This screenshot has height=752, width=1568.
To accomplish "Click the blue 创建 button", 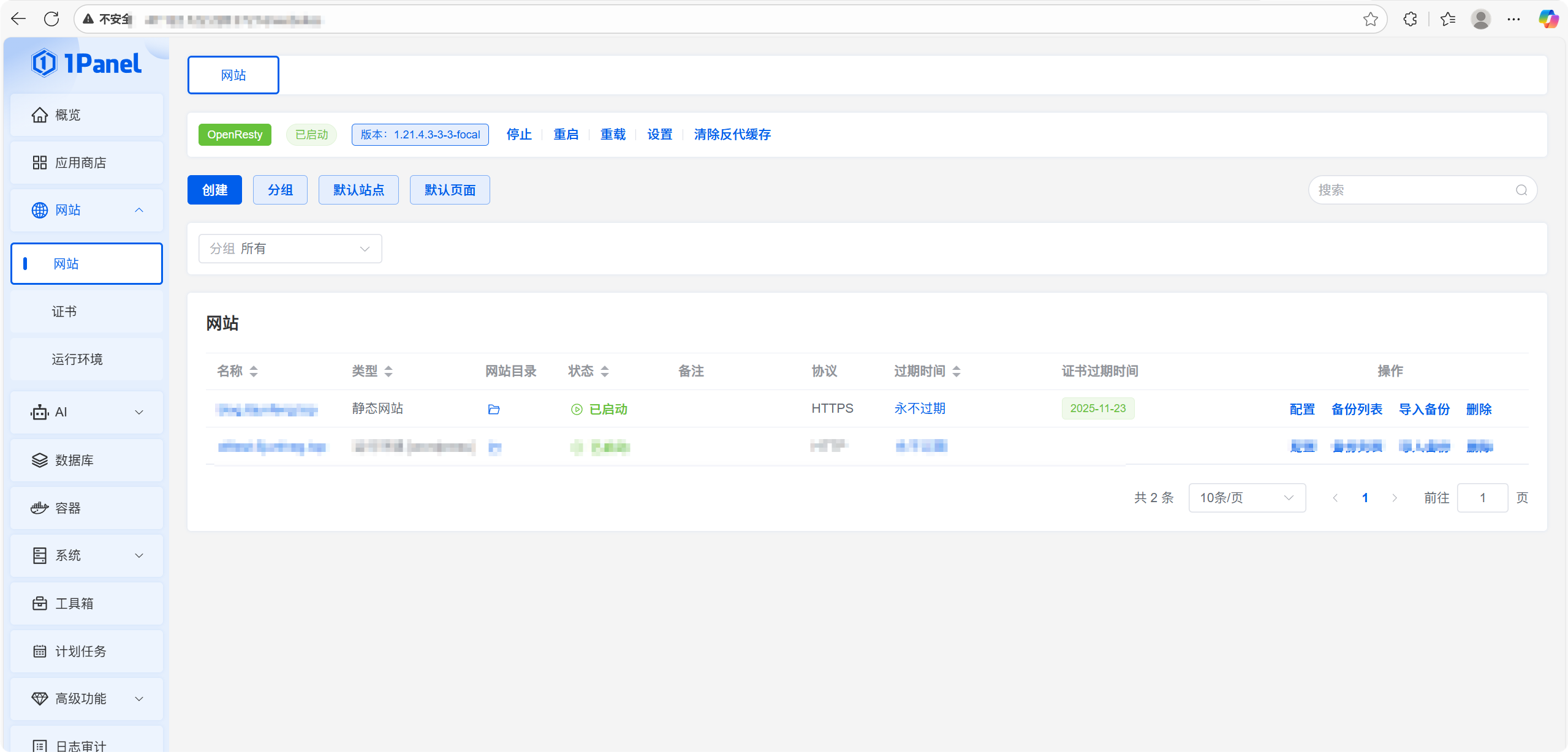I will (x=214, y=190).
